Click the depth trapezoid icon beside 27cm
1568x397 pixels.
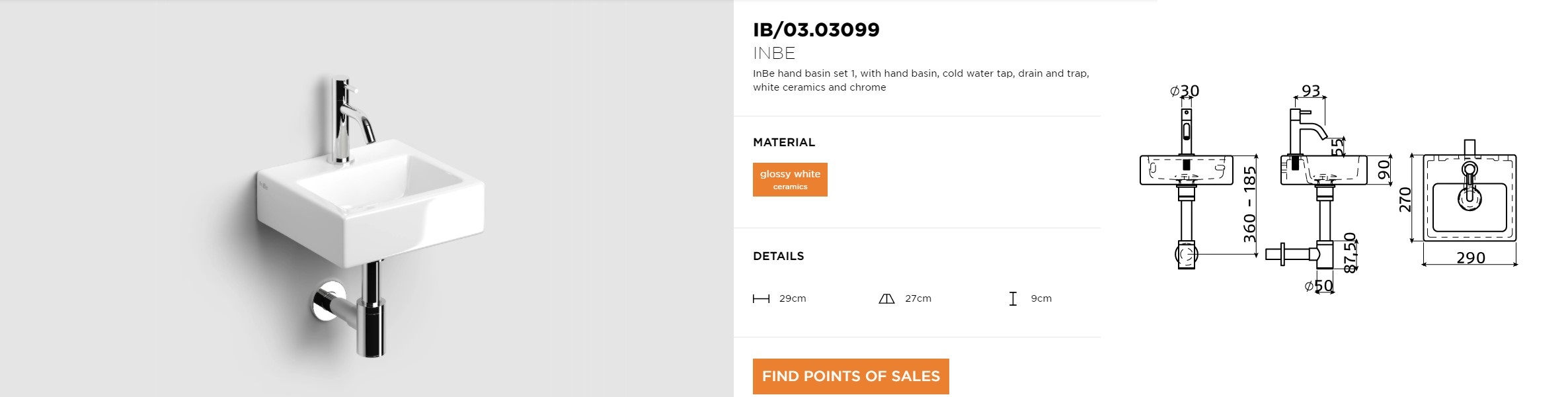(x=886, y=299)
